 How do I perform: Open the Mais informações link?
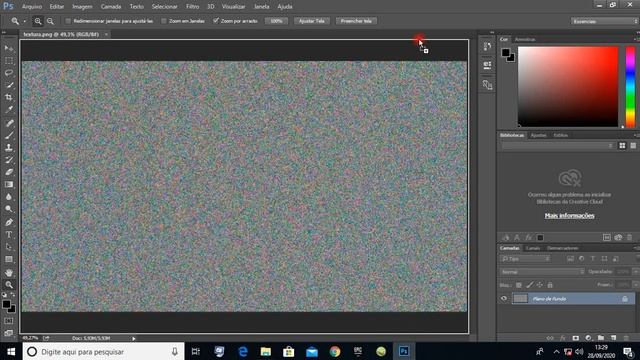click(x=569, y=216)
